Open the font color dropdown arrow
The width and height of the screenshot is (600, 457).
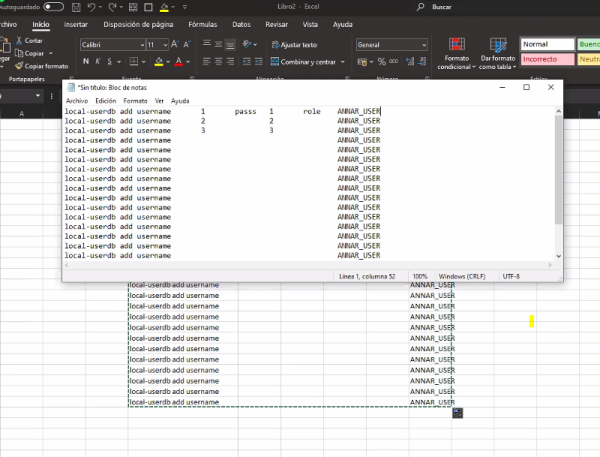tap(188, 62)
